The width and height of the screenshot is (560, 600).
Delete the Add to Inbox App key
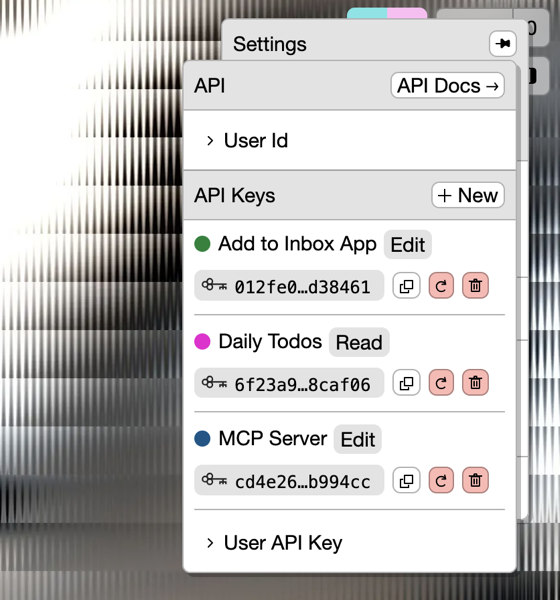(x=475, y=285)
